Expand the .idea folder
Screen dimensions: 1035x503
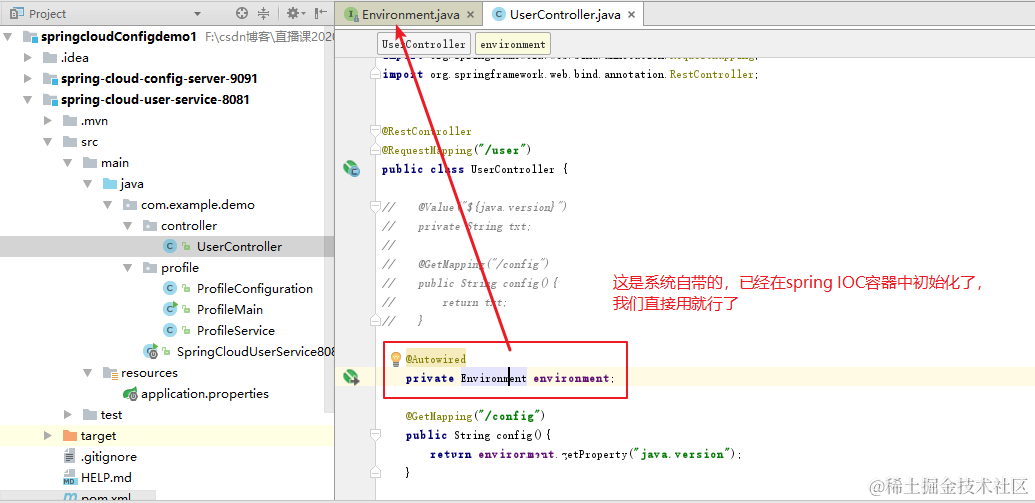[x=28, y=57]
